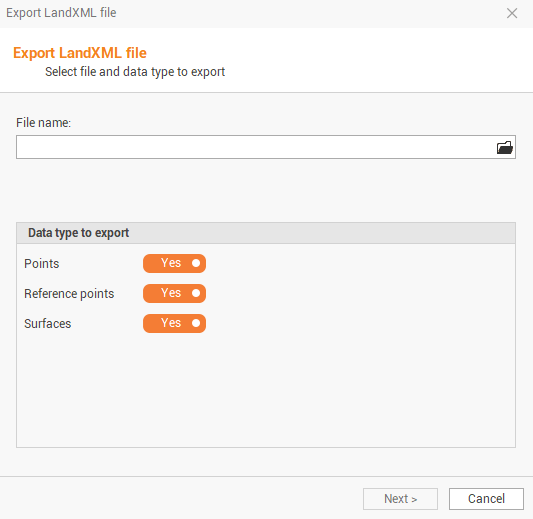Click the orange Export LandXML file heading

pos(80,53)
